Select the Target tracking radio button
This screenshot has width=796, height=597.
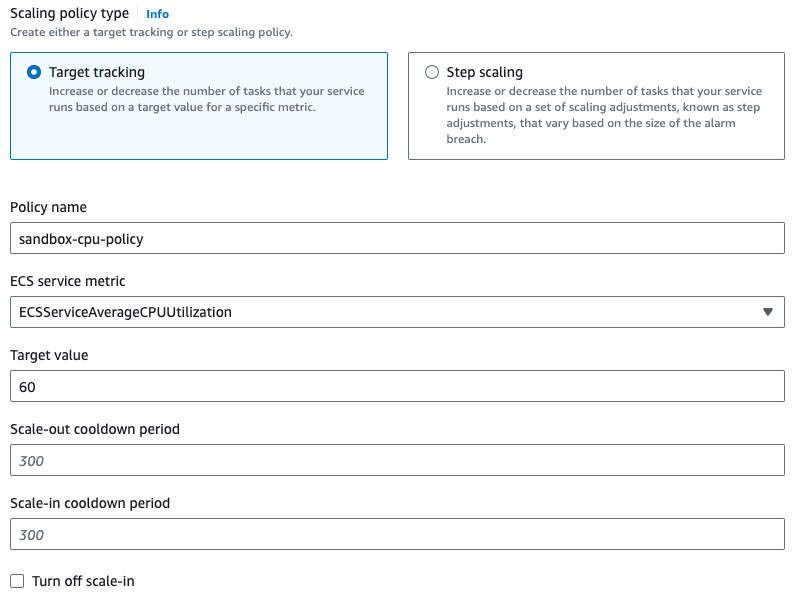[34, 72]
